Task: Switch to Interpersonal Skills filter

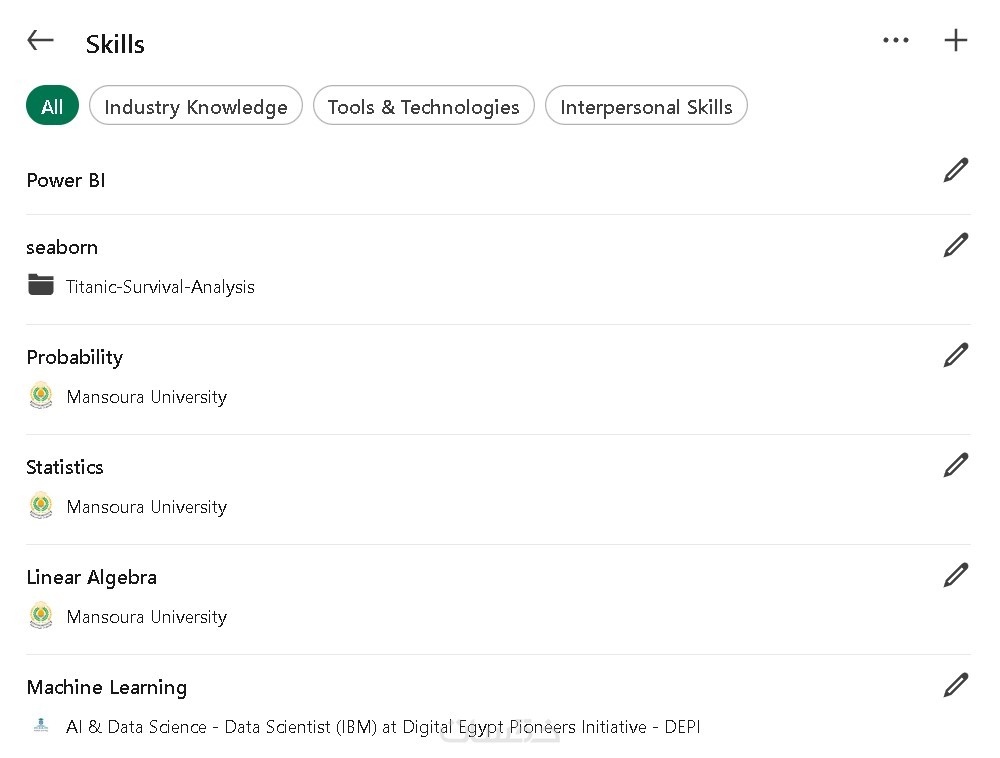Action: pyautogui.click(x=646, y=107)
